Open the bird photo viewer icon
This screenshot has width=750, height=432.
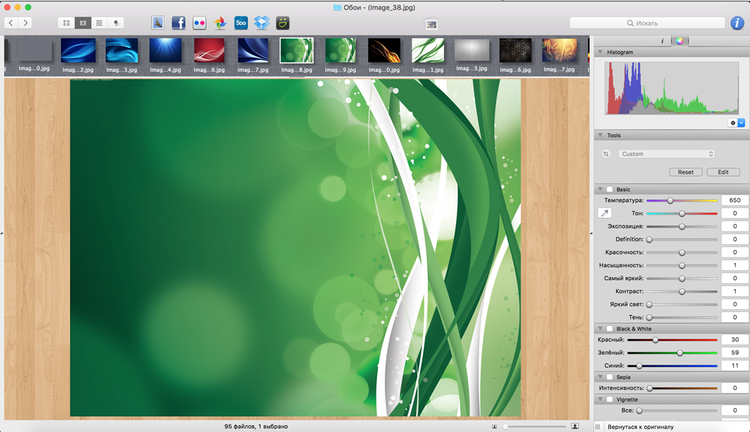(x=158, y=22)
